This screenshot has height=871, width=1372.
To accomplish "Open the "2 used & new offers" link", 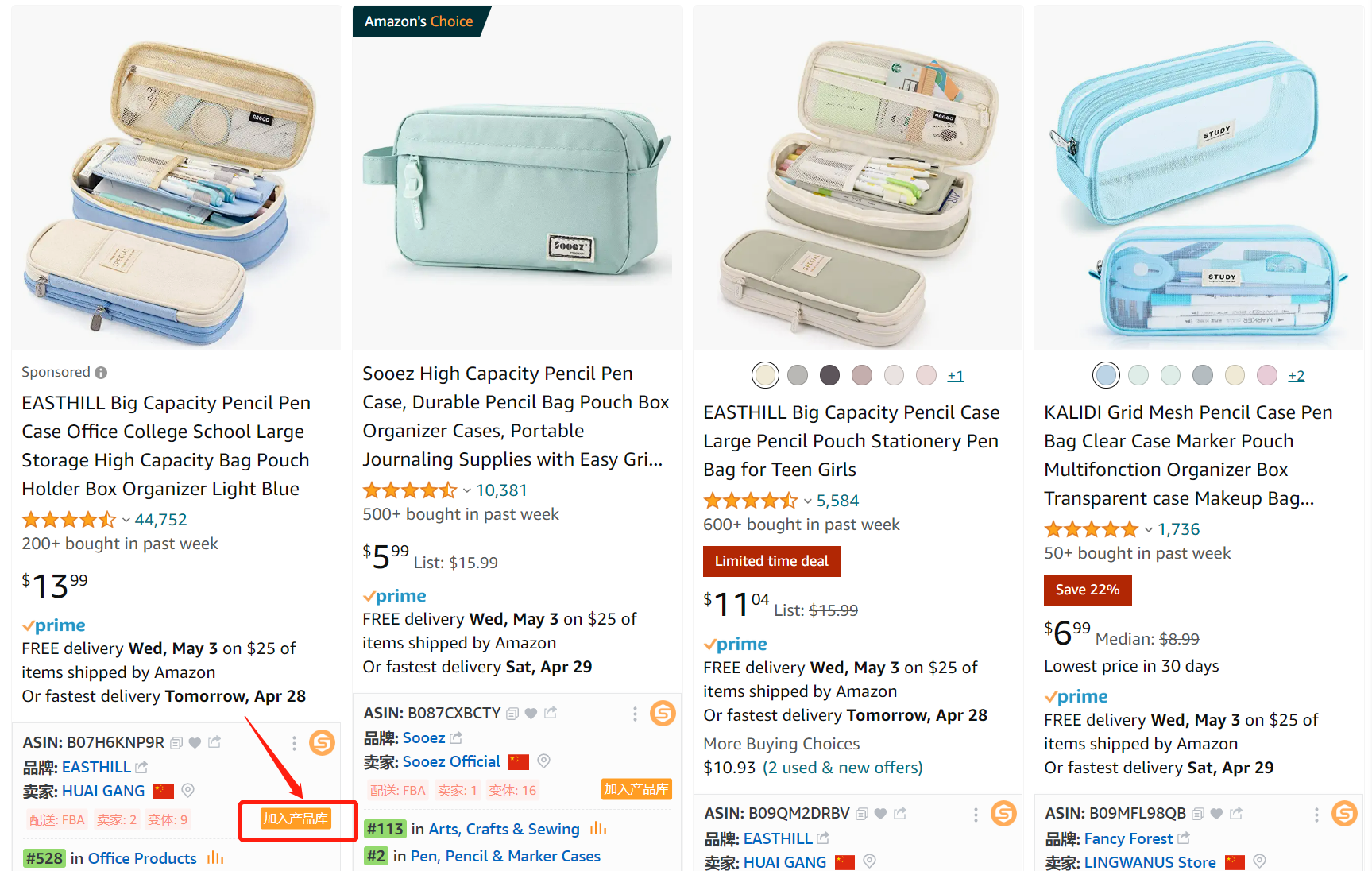I will click(x=842, y=768).
